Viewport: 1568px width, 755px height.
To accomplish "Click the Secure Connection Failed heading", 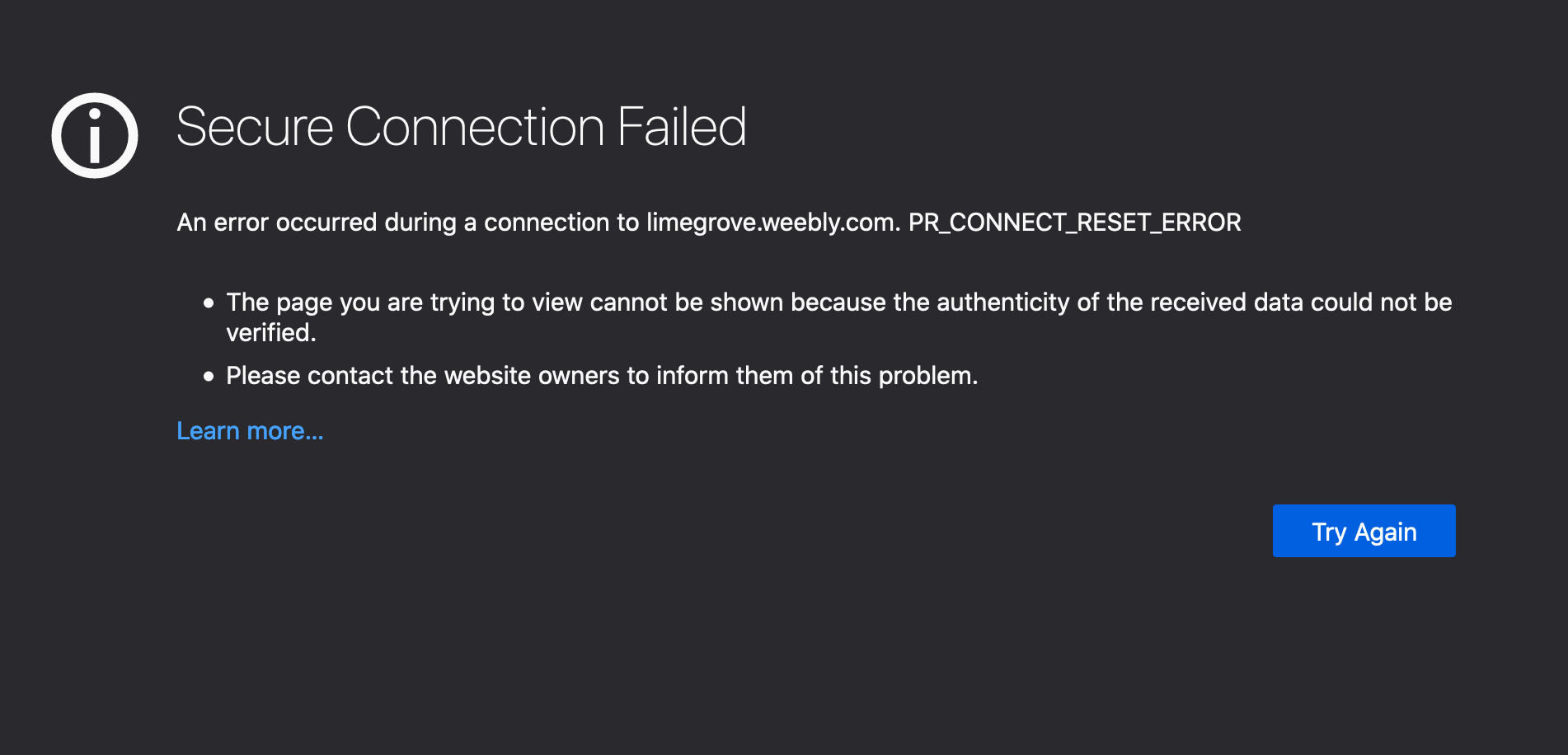I will pos(462,127).
